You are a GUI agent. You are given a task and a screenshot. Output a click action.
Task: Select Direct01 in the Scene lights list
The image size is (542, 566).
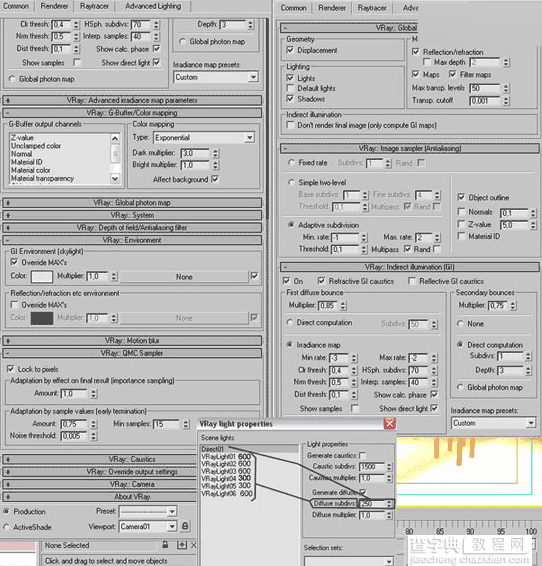pos(250,449)
